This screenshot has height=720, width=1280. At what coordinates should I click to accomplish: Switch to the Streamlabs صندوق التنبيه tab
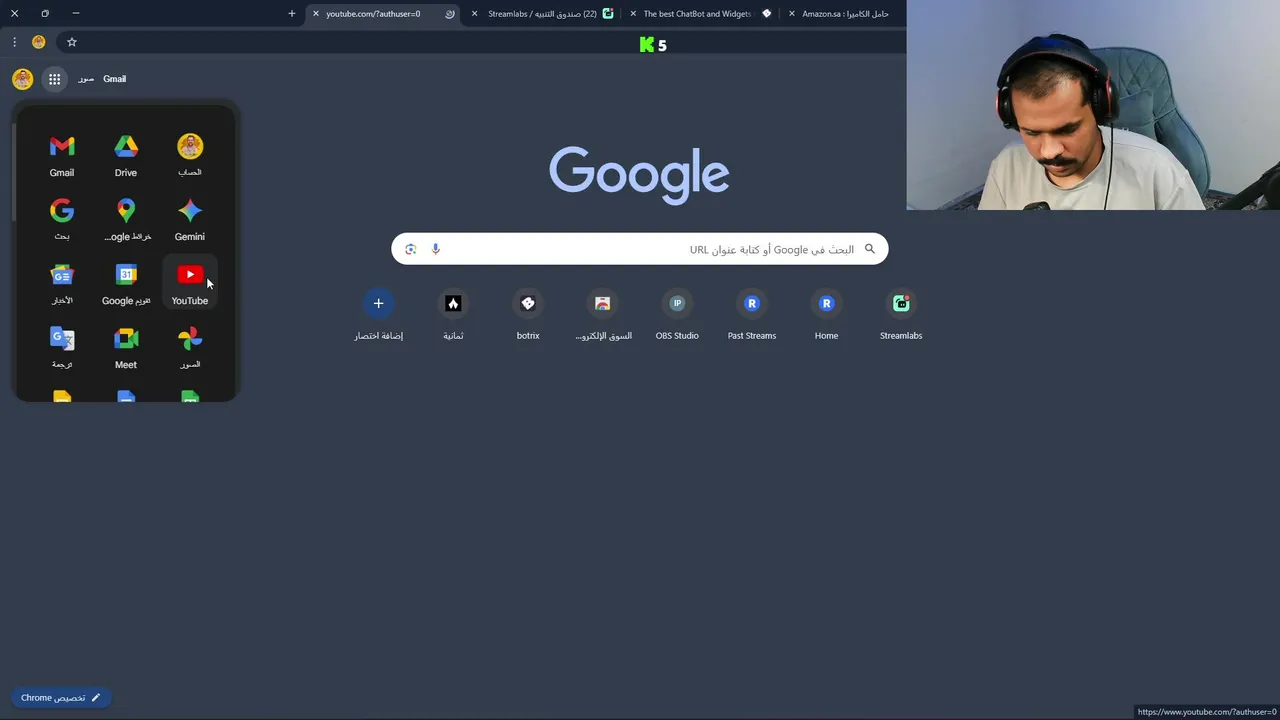[543, 14]
